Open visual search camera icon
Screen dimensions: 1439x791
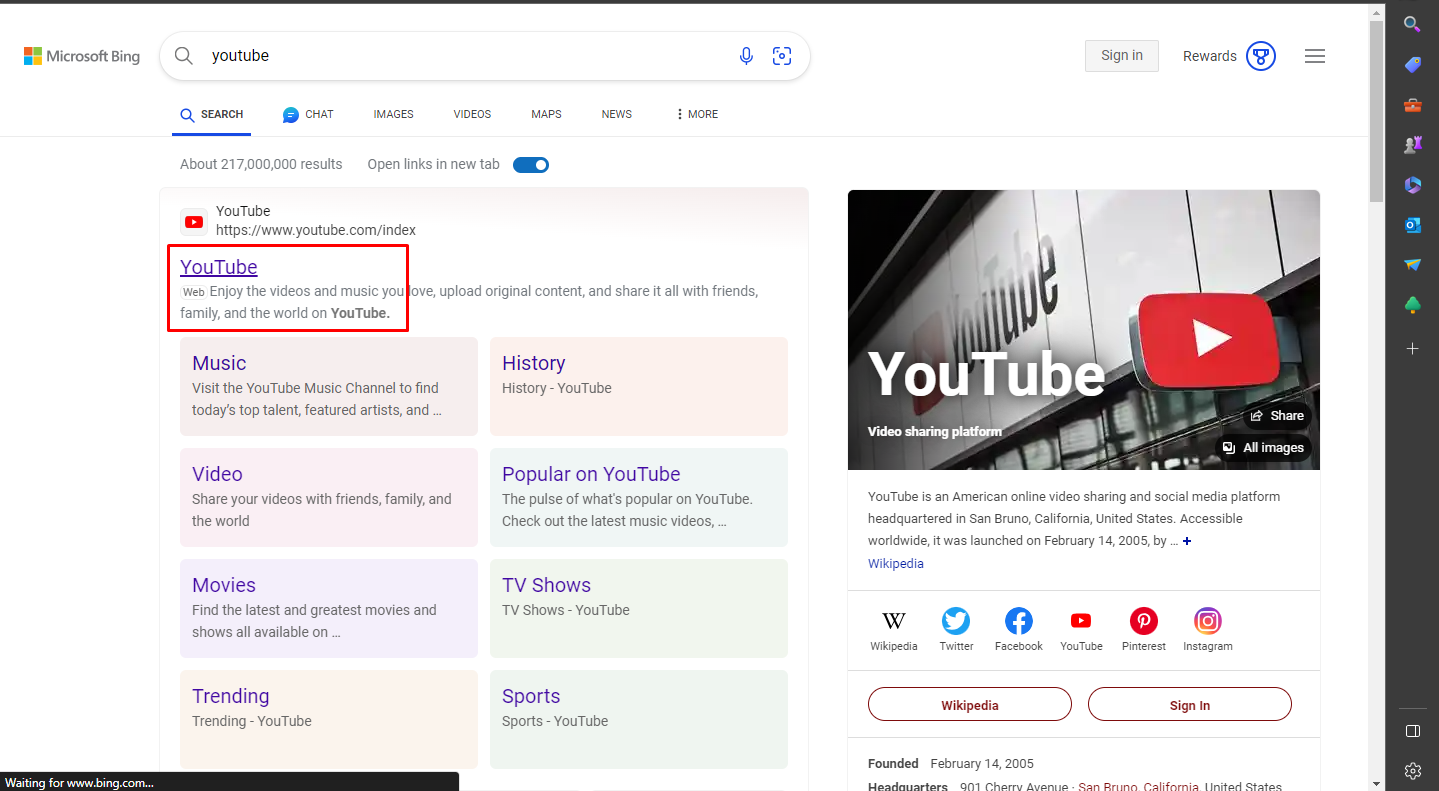pyautogui.click(x=782, y=56)
